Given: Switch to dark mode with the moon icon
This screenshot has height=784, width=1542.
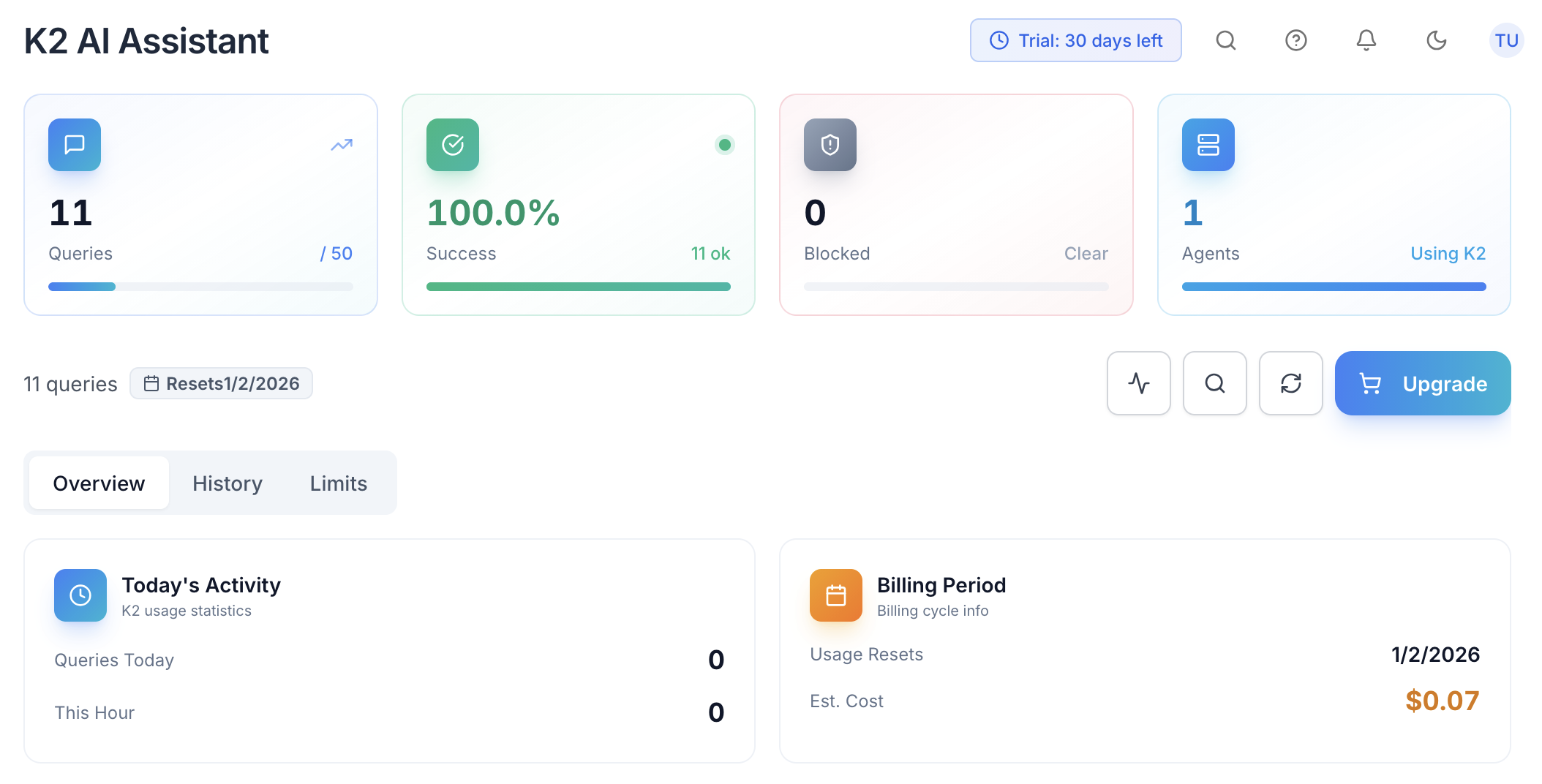Looking at the screenshot, I should tap(1436, 40).
